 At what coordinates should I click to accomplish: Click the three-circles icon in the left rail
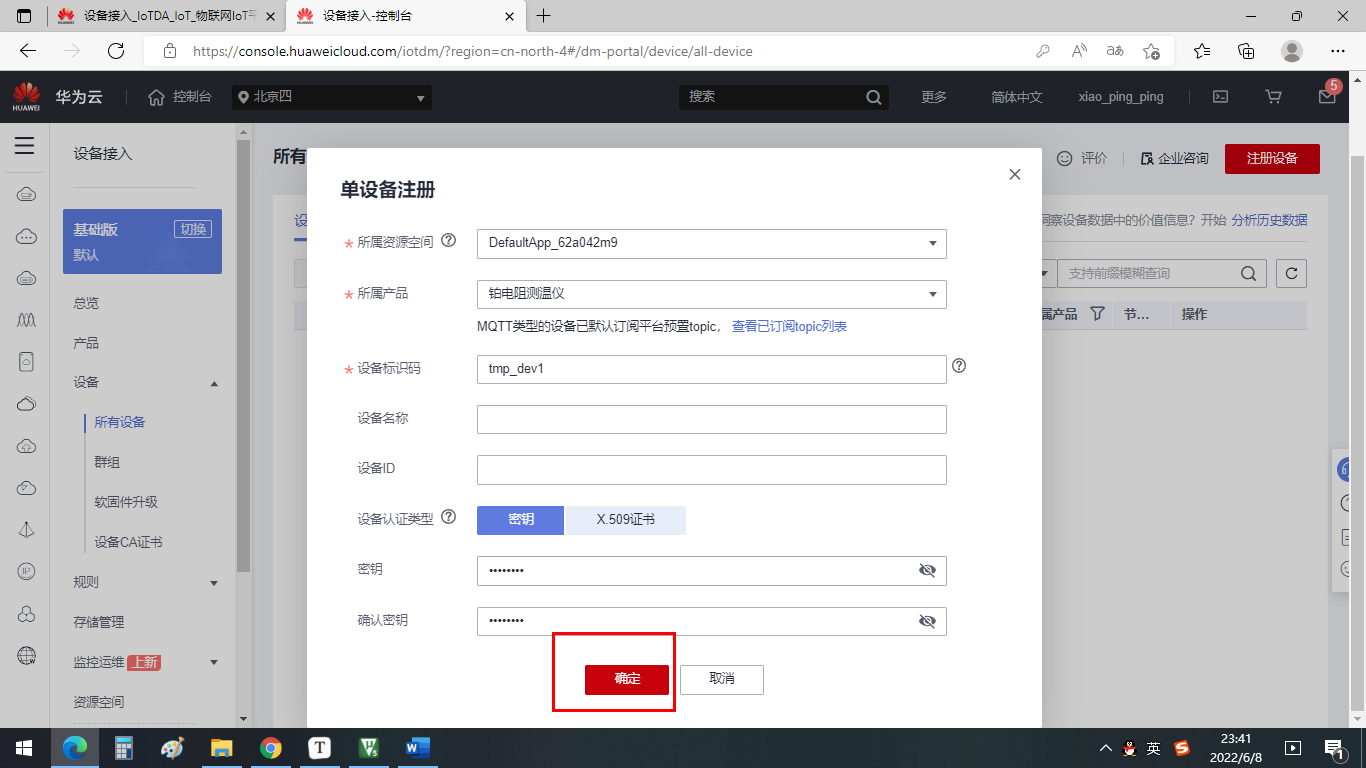pyautogui.click(x=27, y=613)
